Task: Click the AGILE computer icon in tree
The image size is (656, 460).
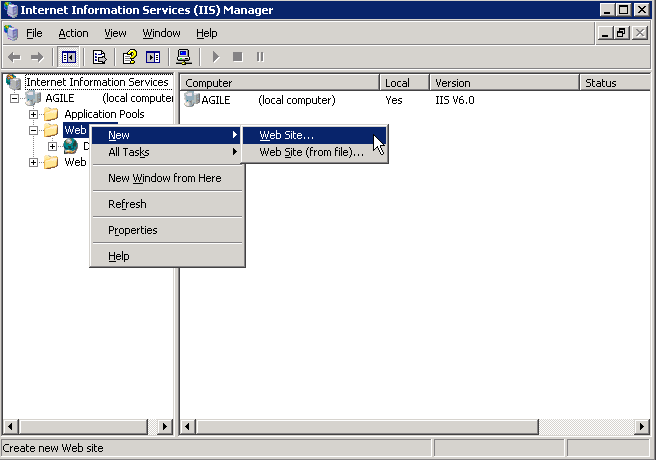Action: pyautogui.click(x=33, y=98)
